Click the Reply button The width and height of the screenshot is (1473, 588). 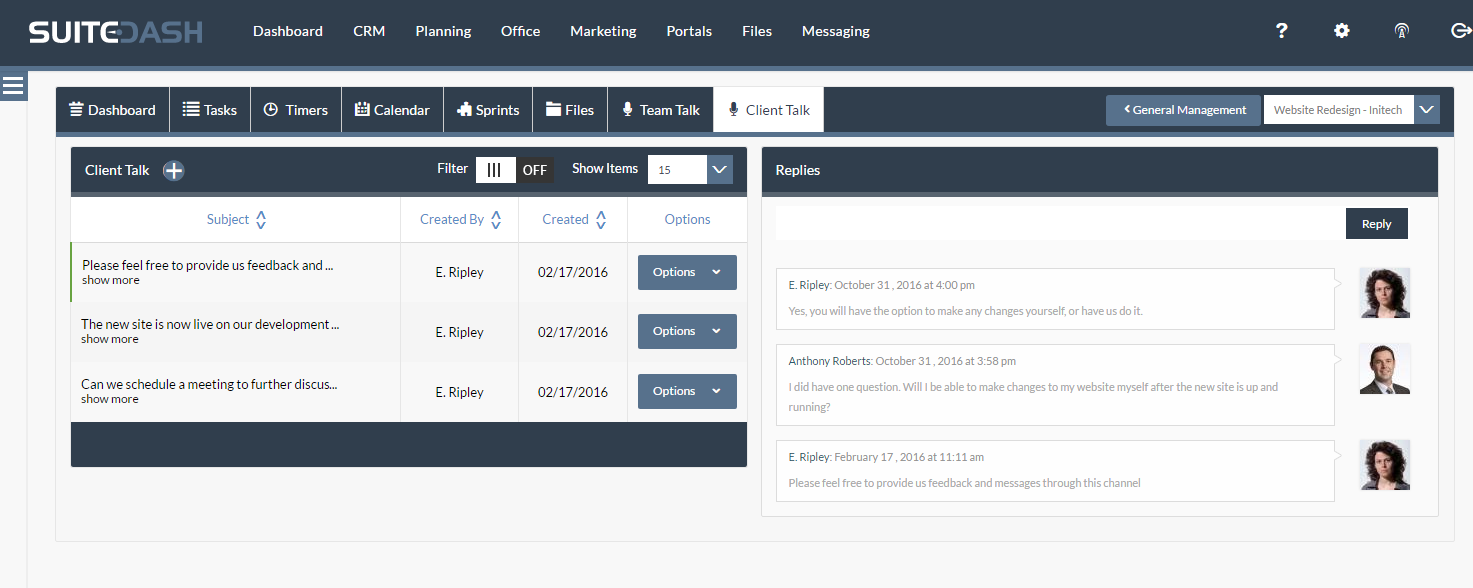tap(1376, 224)
